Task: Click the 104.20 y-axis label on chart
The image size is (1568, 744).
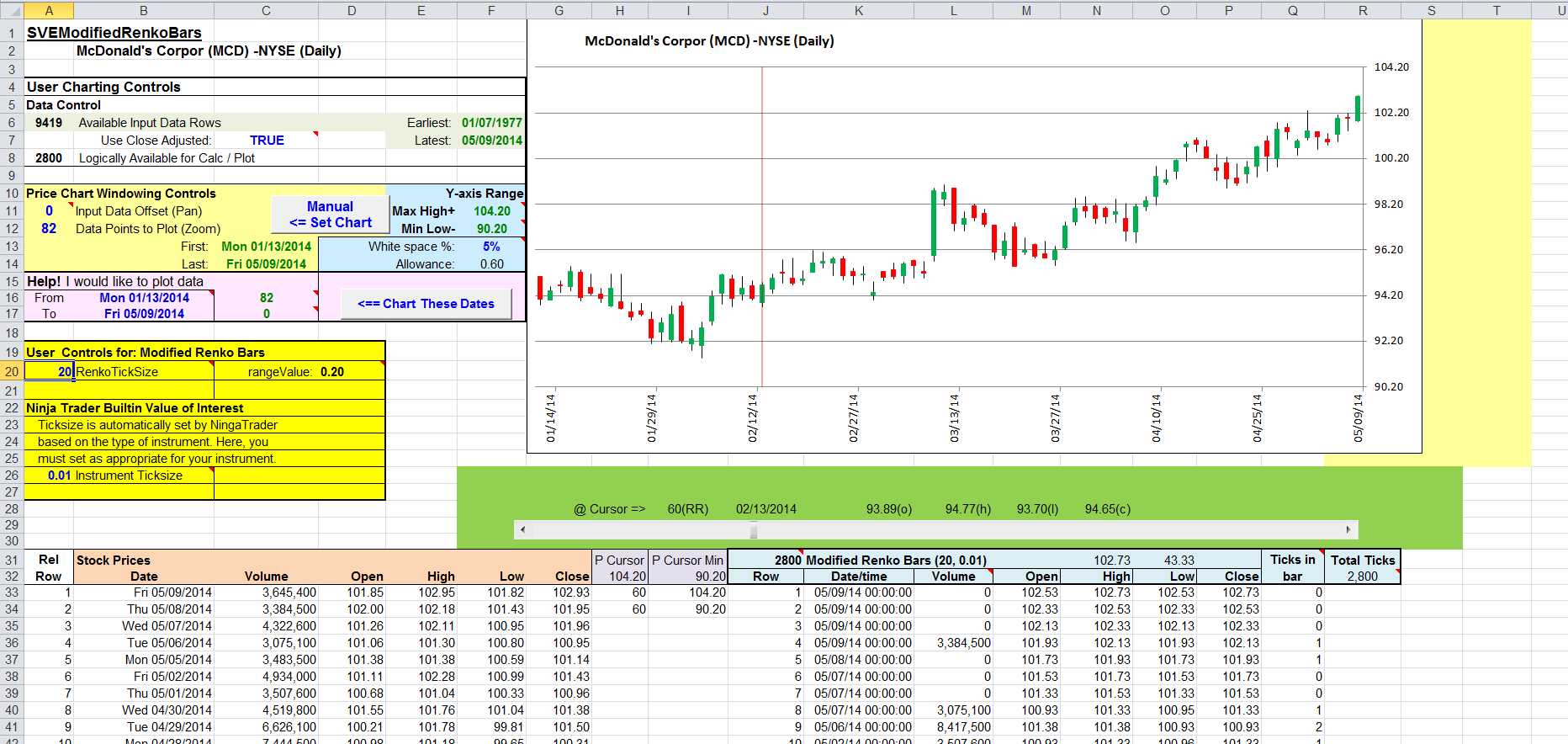Action: [x=1391, y=67]
